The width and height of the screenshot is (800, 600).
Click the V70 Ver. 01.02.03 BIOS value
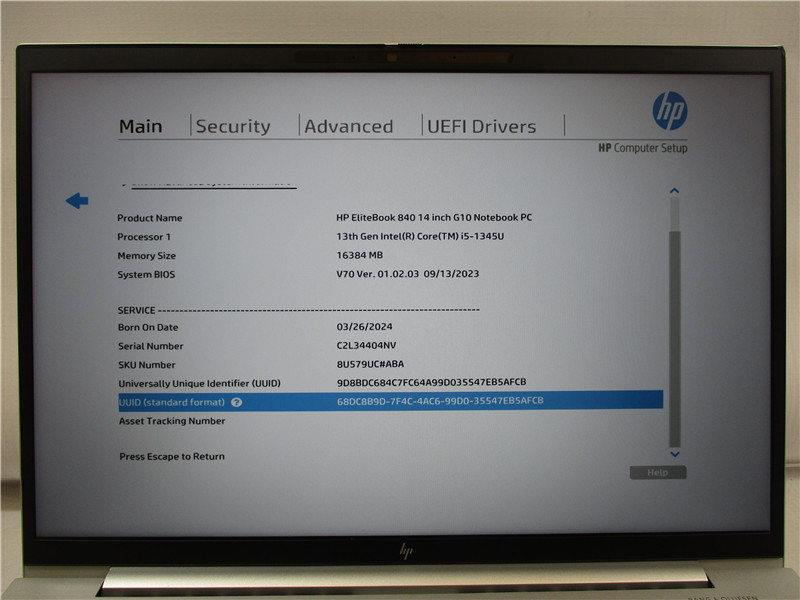(x=407, y=274)
